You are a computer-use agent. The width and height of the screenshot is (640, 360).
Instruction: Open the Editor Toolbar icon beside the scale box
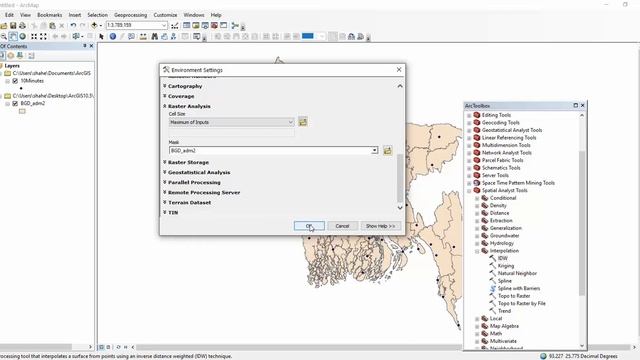point(175,26)
